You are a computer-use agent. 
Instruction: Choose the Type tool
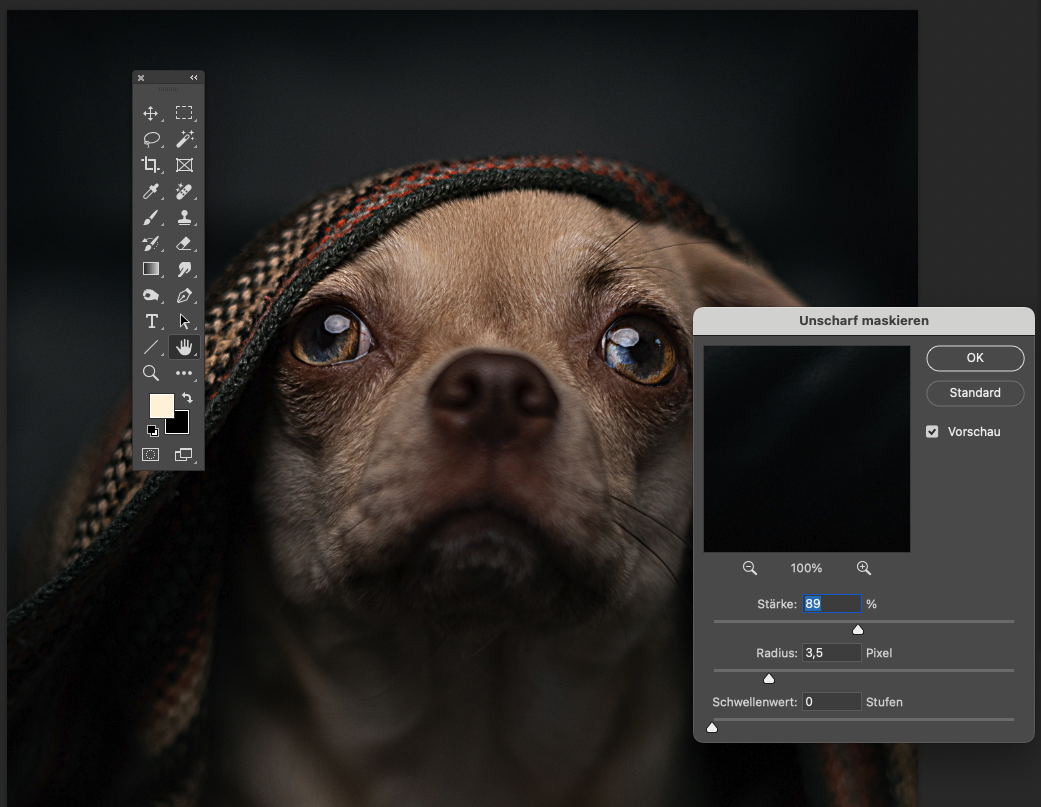coord(151,322)
